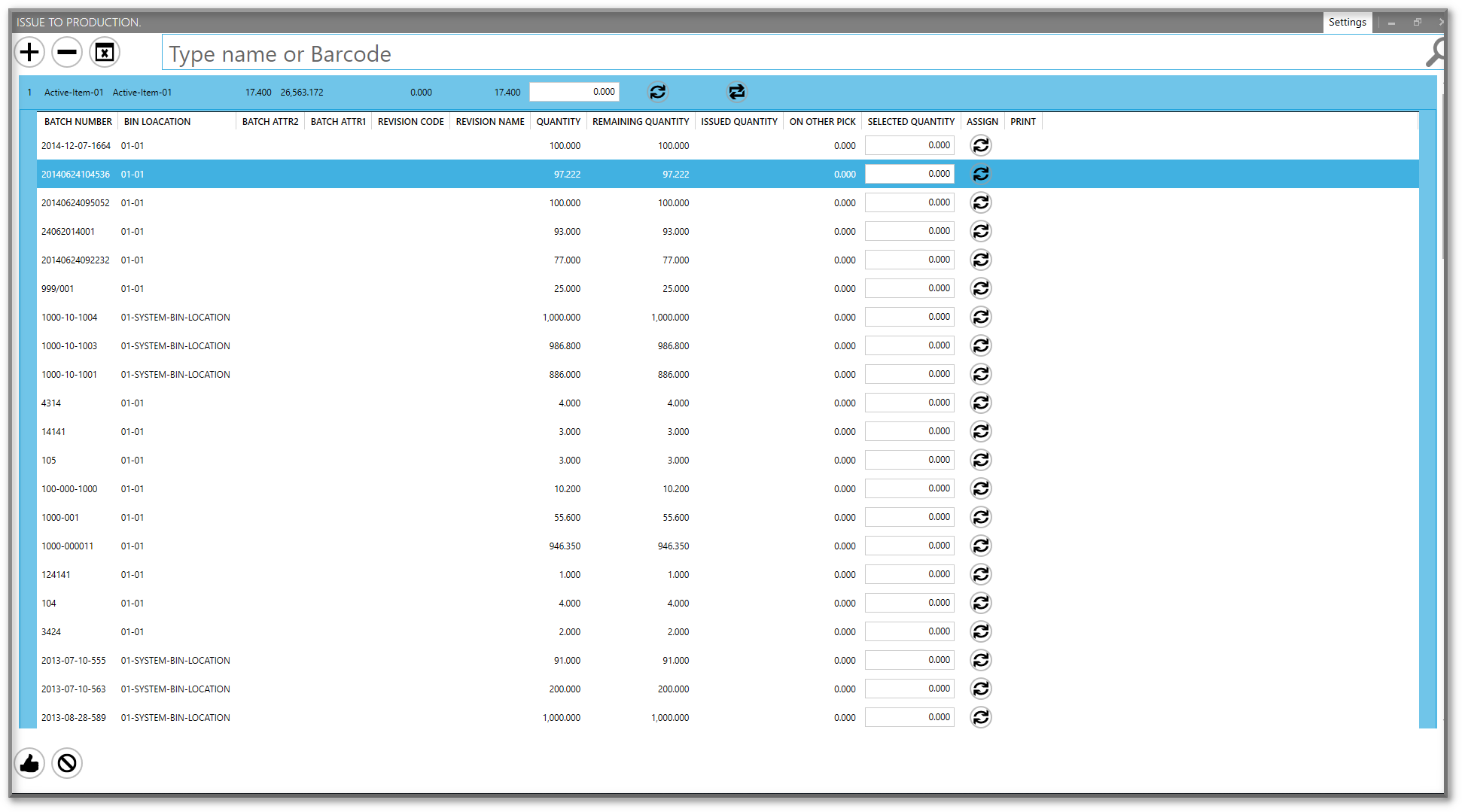Click selected quantity field for batch 999/001
The width and height of the screenshot is (1462, 812).
coord(909,288)
